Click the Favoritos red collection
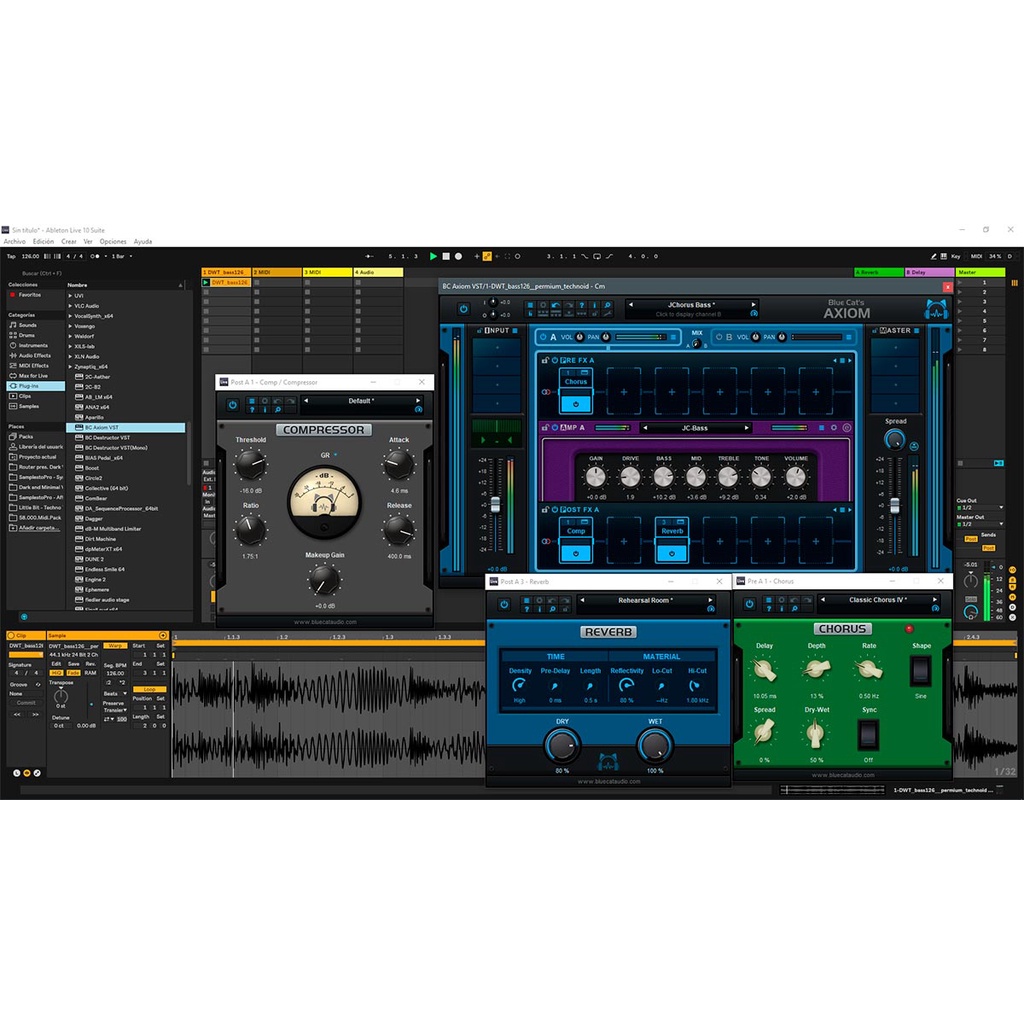The height and width of the screenshot is (1024, 1024). (29, 295)
